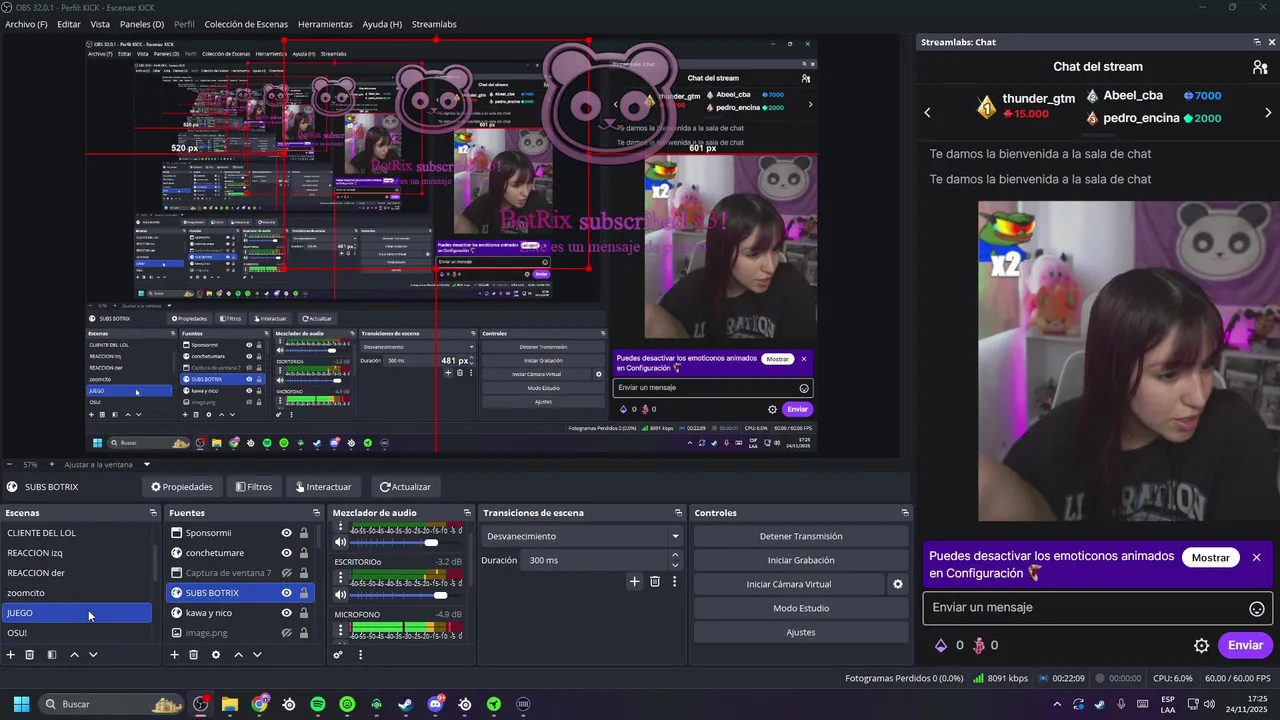The width and height of the screenshot is (1280, 720).
Task: Open Steam from the taskbar
Action: pos(405,704)
